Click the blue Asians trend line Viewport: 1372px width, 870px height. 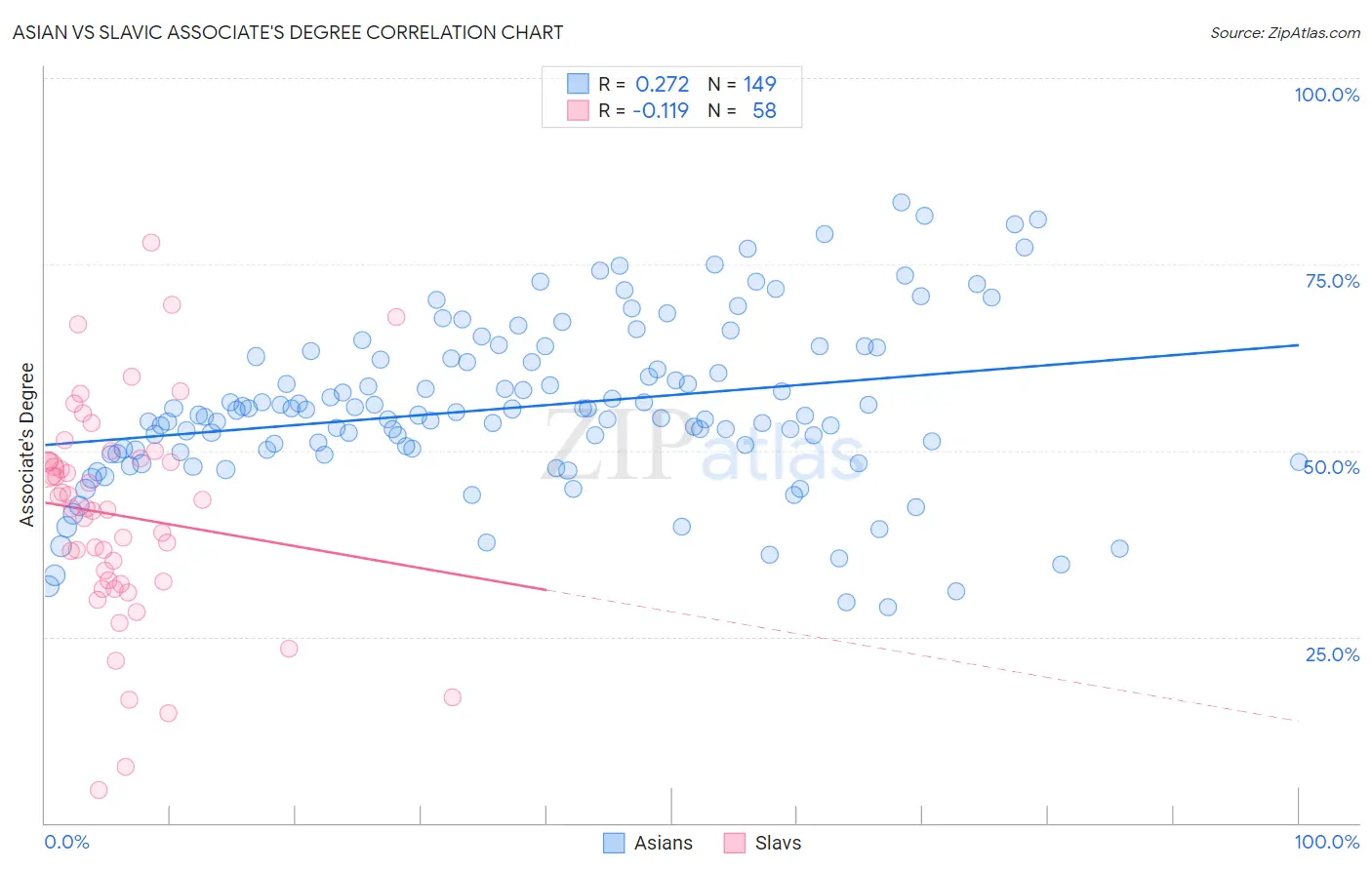pos(670,395)
